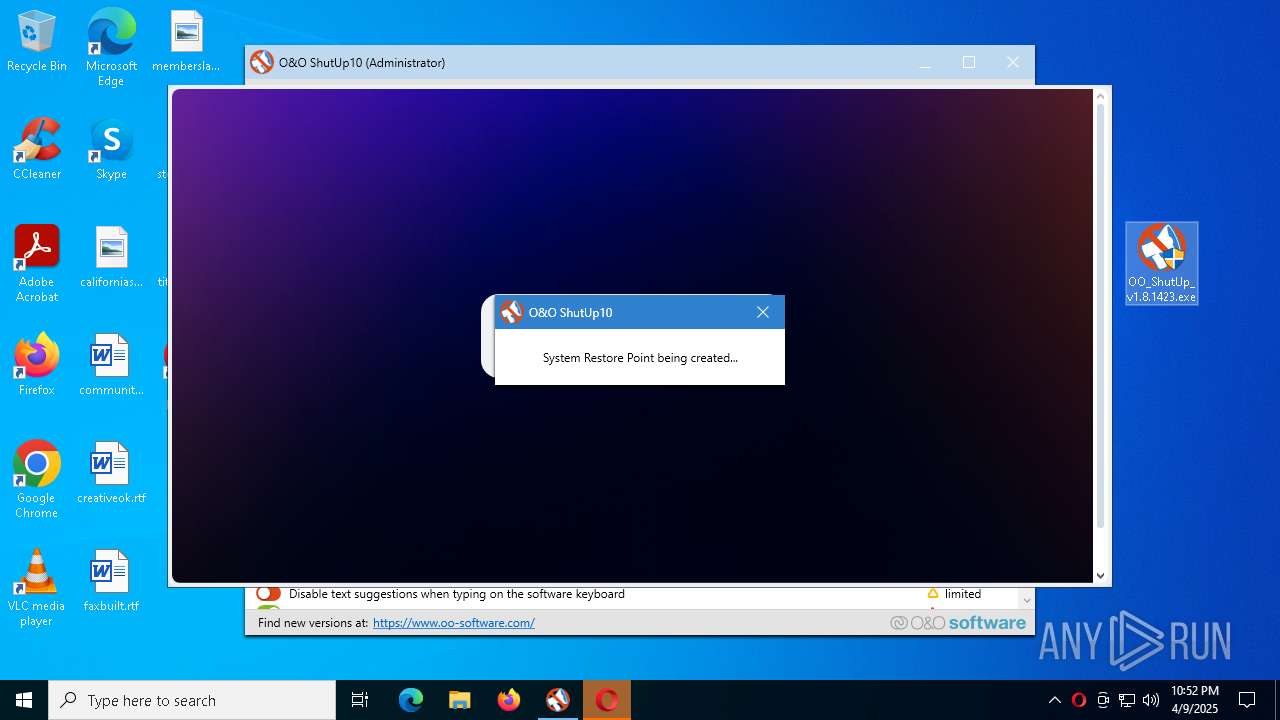The height and width of the screenshot is (720, 1280).
Task: Click the yellow warning icon next to limited
Action: click(933, 594)
